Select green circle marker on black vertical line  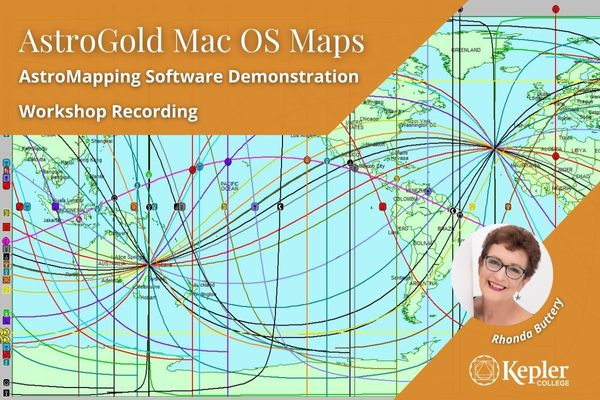[x=149, y=175]
